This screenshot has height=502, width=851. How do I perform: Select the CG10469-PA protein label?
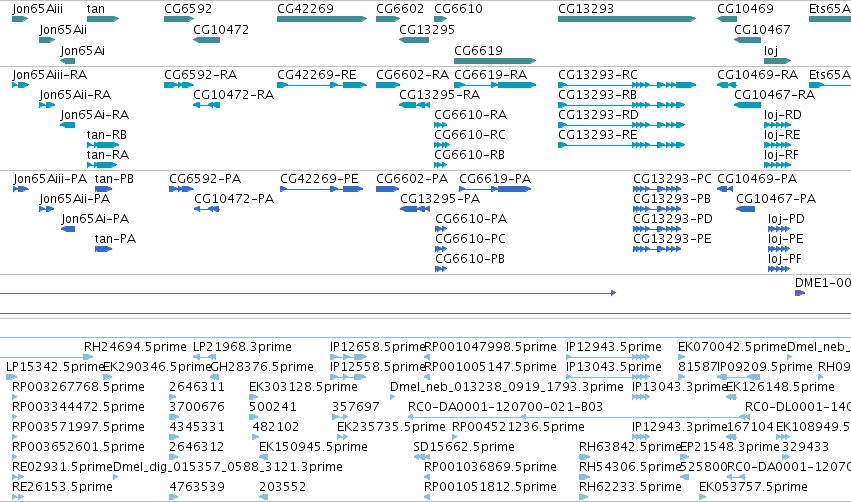(x=757, y=179)
